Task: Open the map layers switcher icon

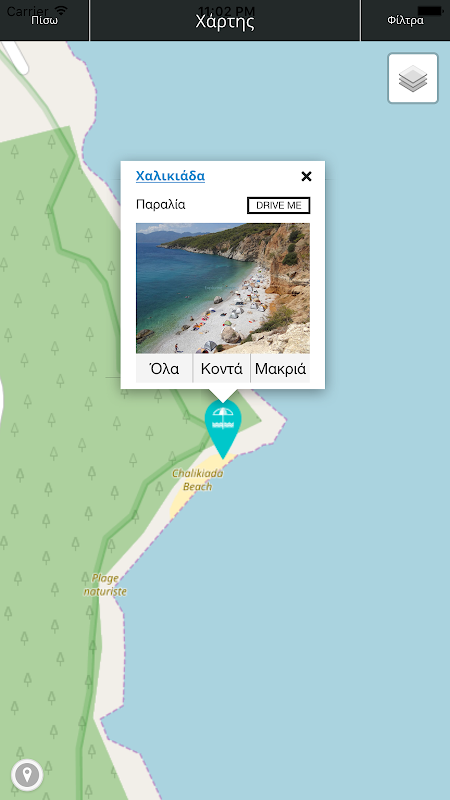Action: (x=413, y=79)
